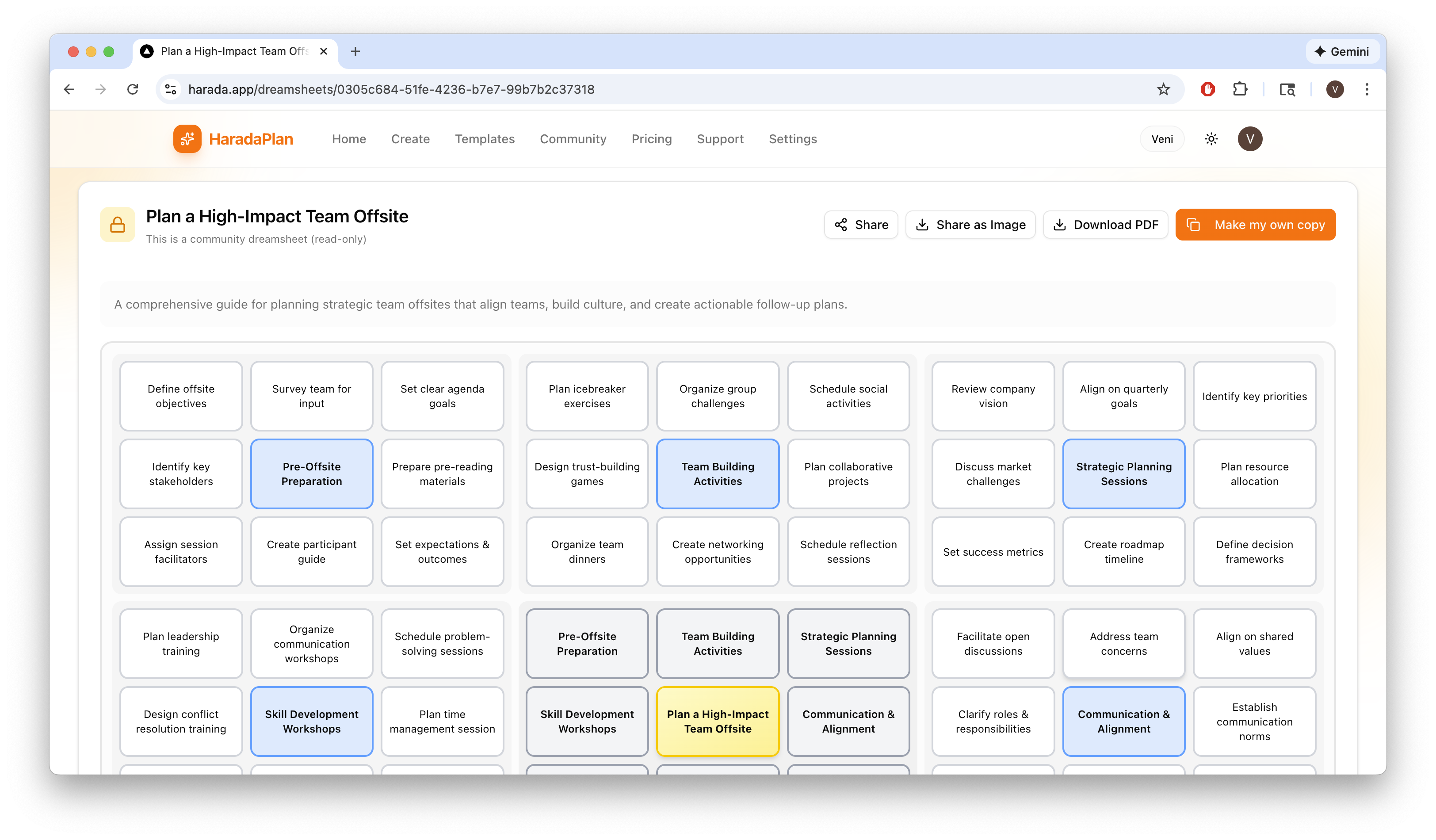
Task: Download the dreamsheet as PDF
Action: point(1105,225)
